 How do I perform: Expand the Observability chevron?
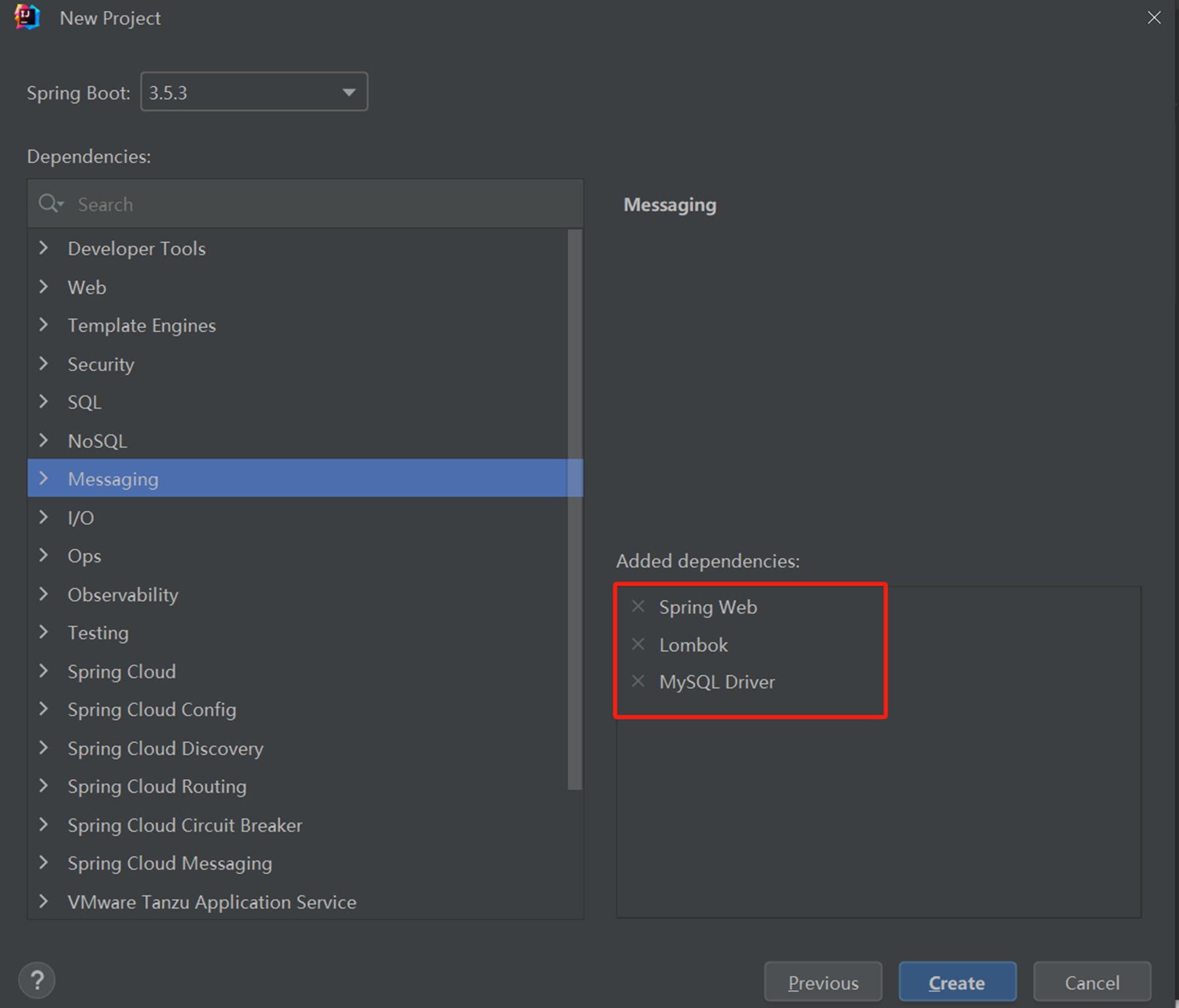click(44, 594)
